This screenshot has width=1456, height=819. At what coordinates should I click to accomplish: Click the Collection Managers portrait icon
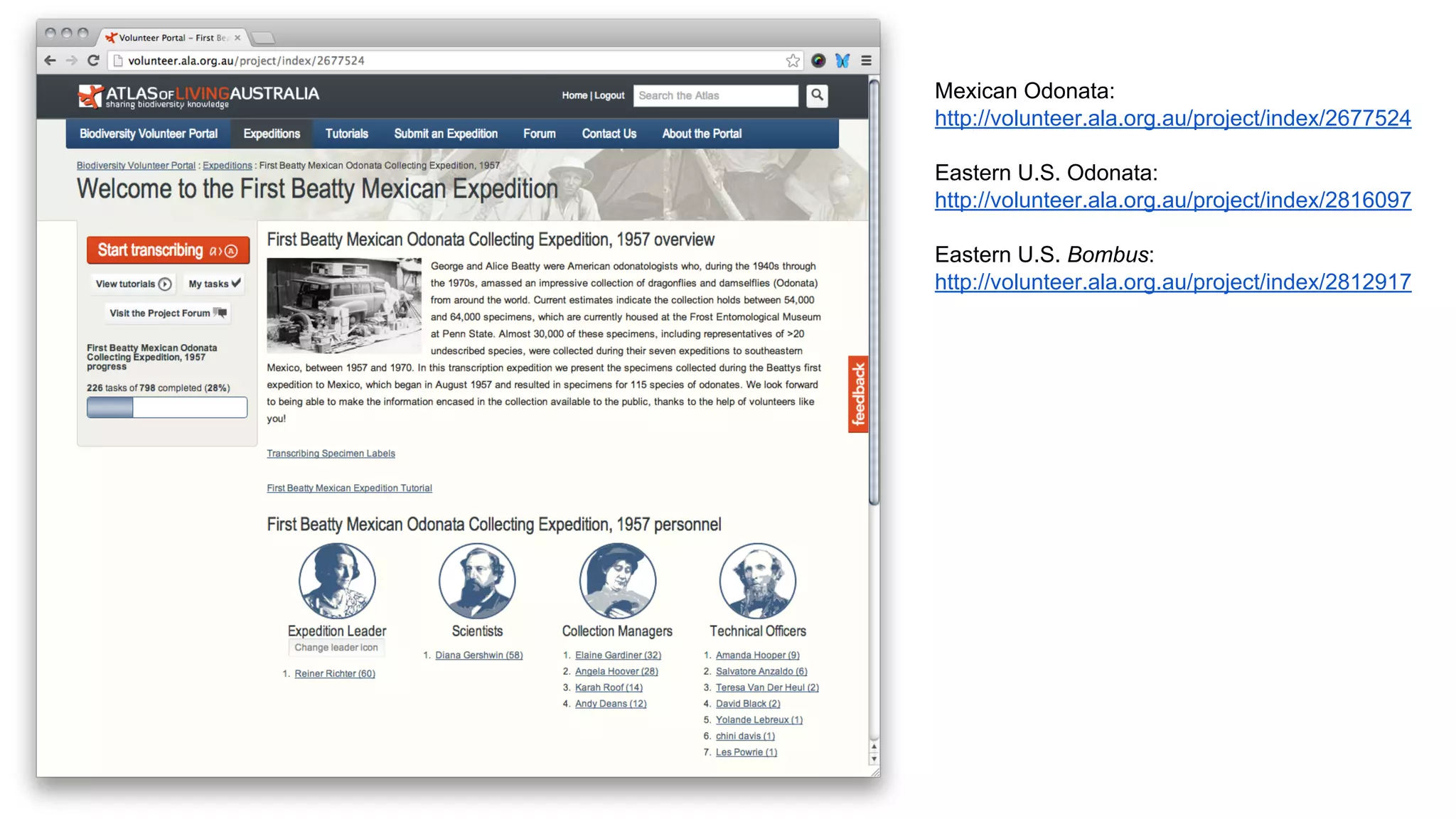617,581
